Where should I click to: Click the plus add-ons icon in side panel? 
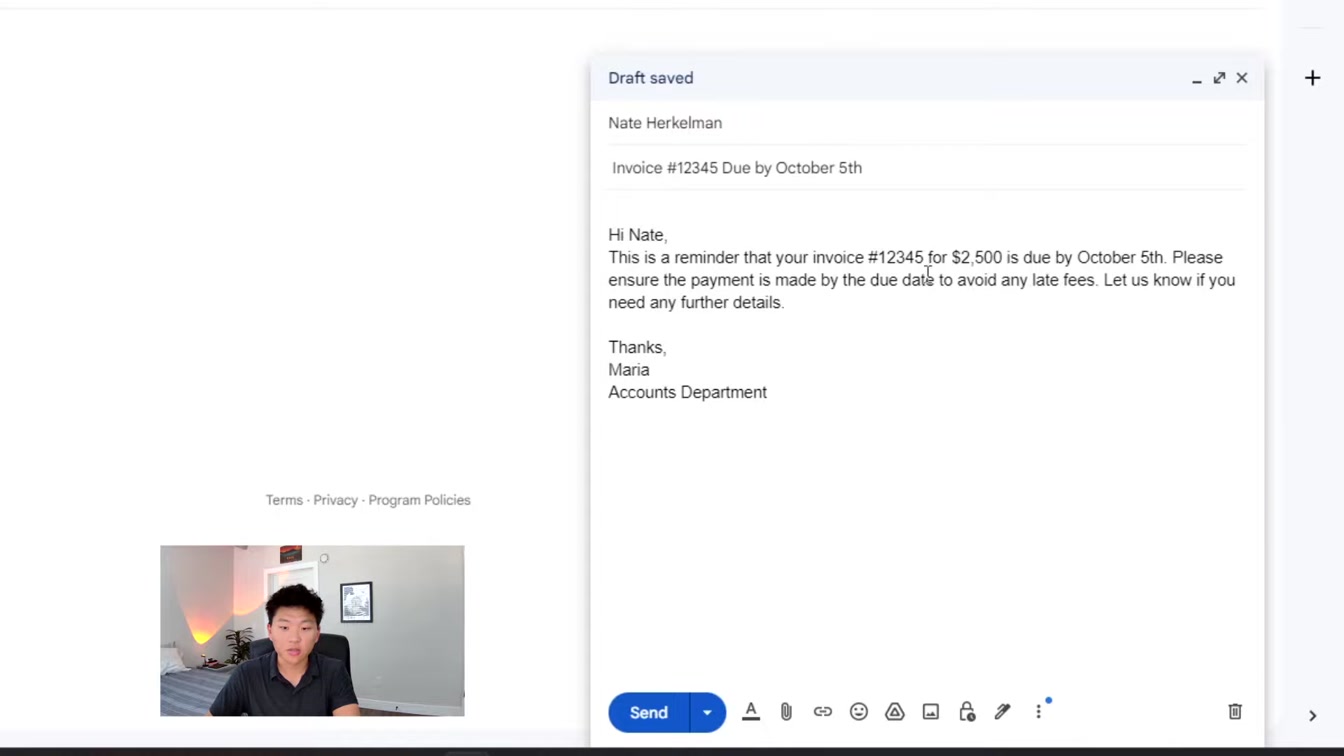pyautogui.click(x=1313, y=78)
